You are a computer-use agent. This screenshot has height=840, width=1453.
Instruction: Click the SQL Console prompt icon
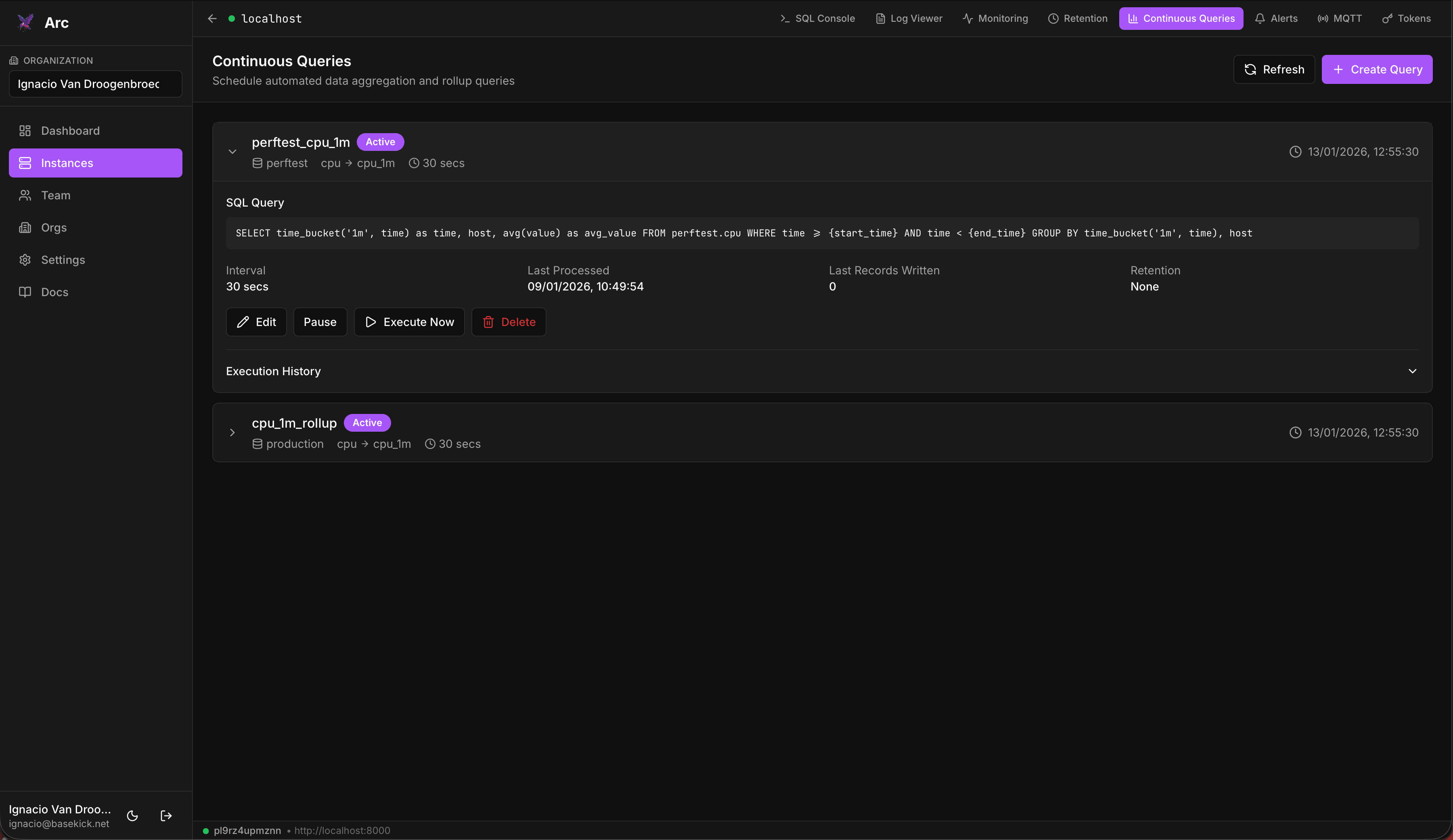(785, 19)
